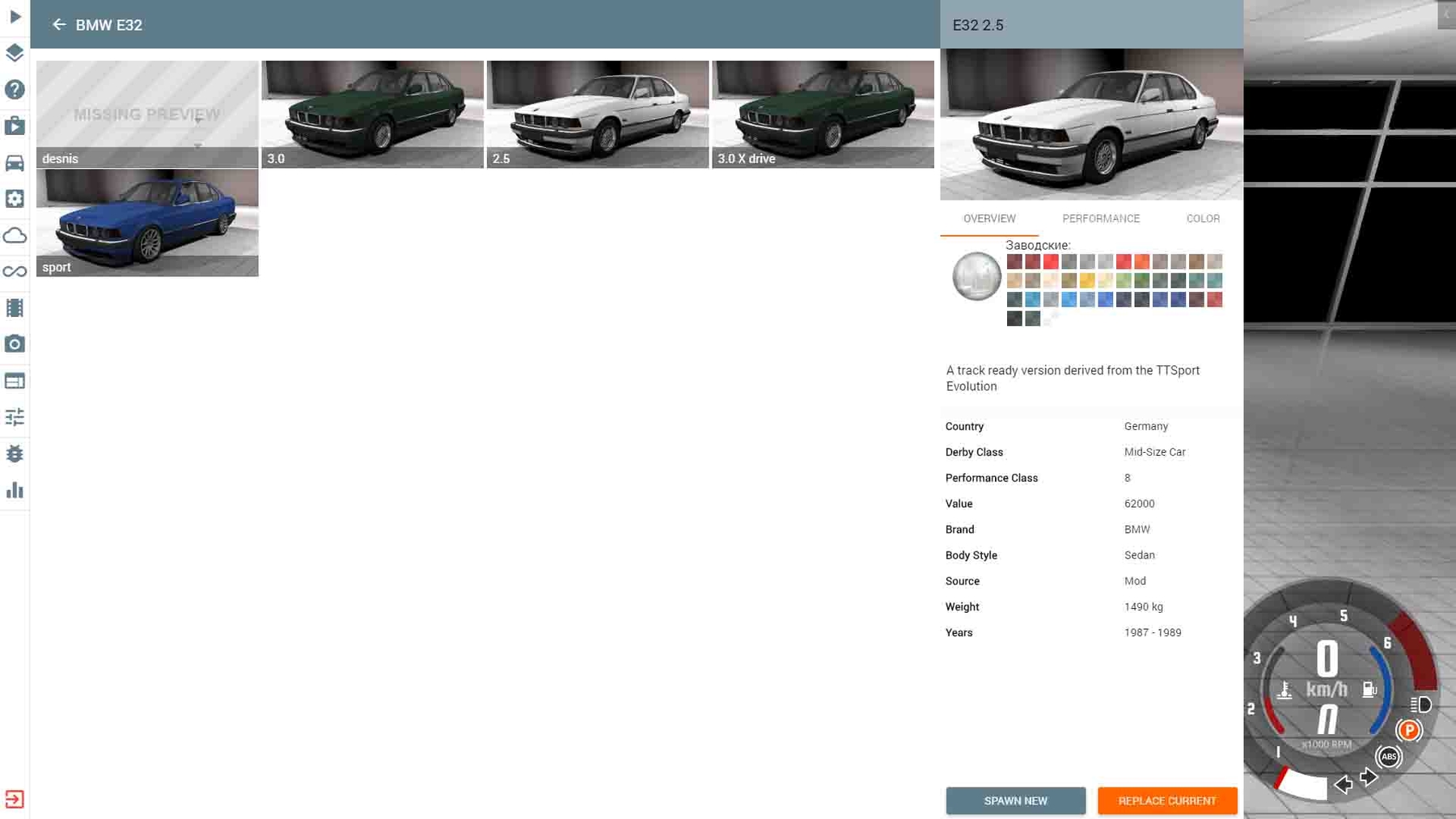Click the play icon in the sidebar

coord(15,16)
